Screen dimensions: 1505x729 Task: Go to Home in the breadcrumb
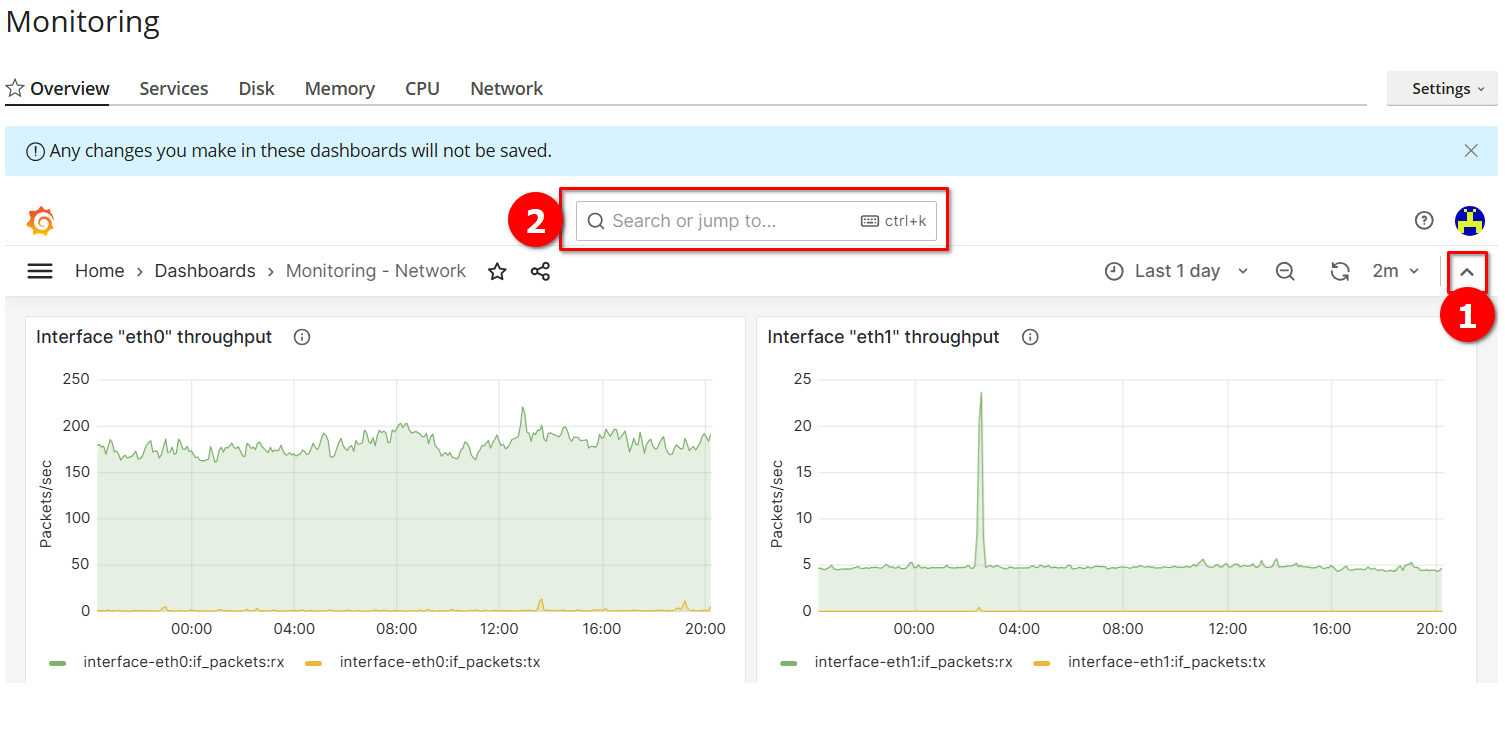pos(100,271)
